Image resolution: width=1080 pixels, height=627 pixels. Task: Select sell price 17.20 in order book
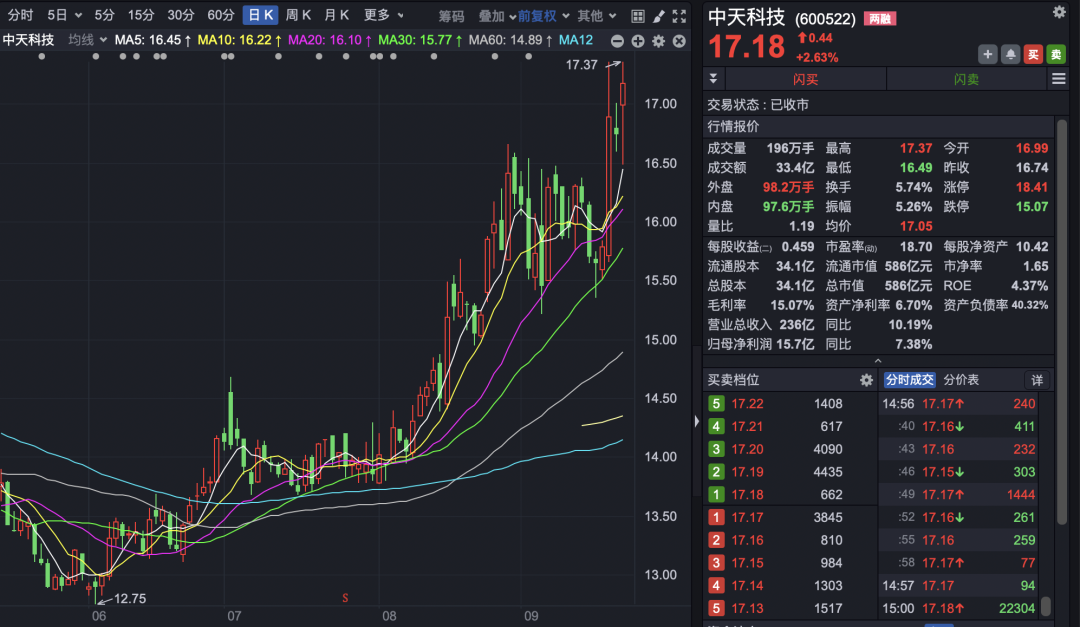pos(747,449)
